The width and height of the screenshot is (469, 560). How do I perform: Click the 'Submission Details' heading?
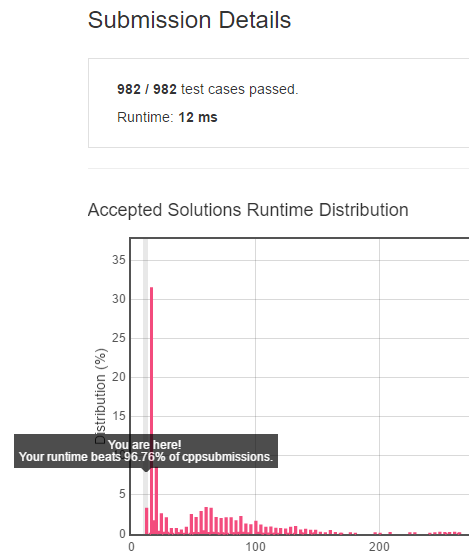(x=189, y=20)
